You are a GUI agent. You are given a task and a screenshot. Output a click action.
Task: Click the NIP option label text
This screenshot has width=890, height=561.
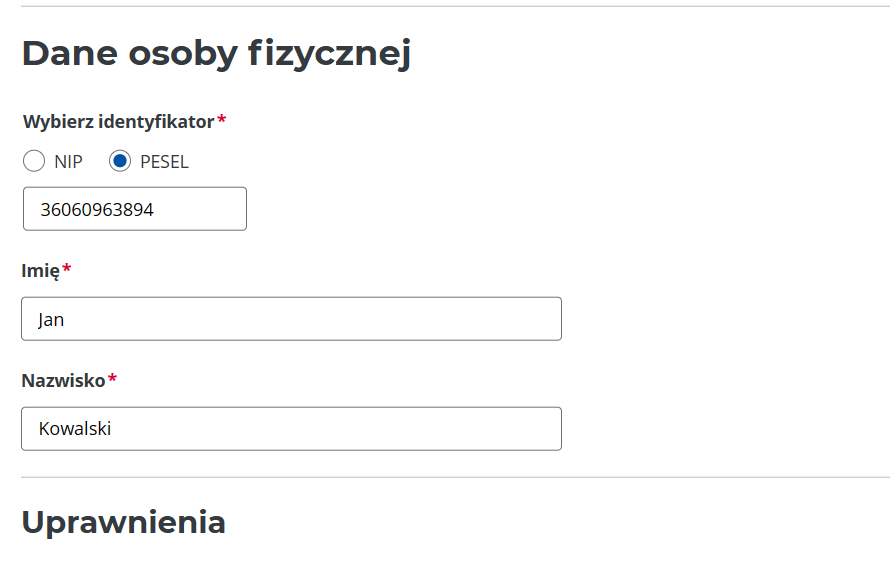pyautogui.click(x=68, y=162)
